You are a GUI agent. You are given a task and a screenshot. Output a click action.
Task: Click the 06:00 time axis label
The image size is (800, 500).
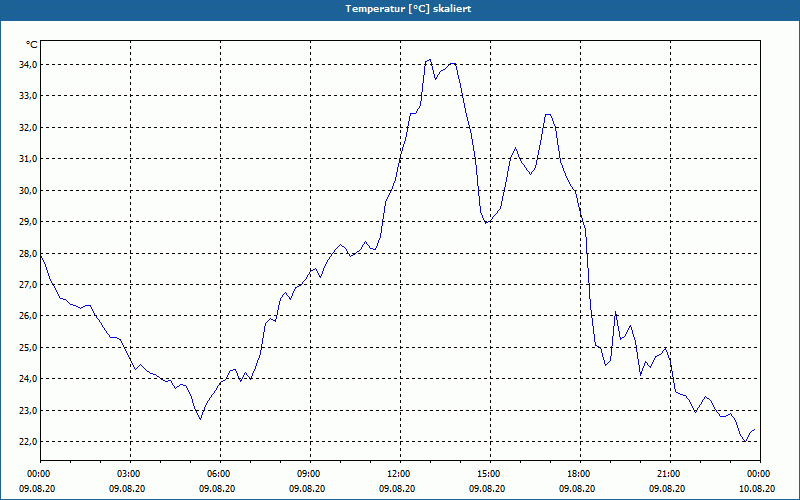220,474
